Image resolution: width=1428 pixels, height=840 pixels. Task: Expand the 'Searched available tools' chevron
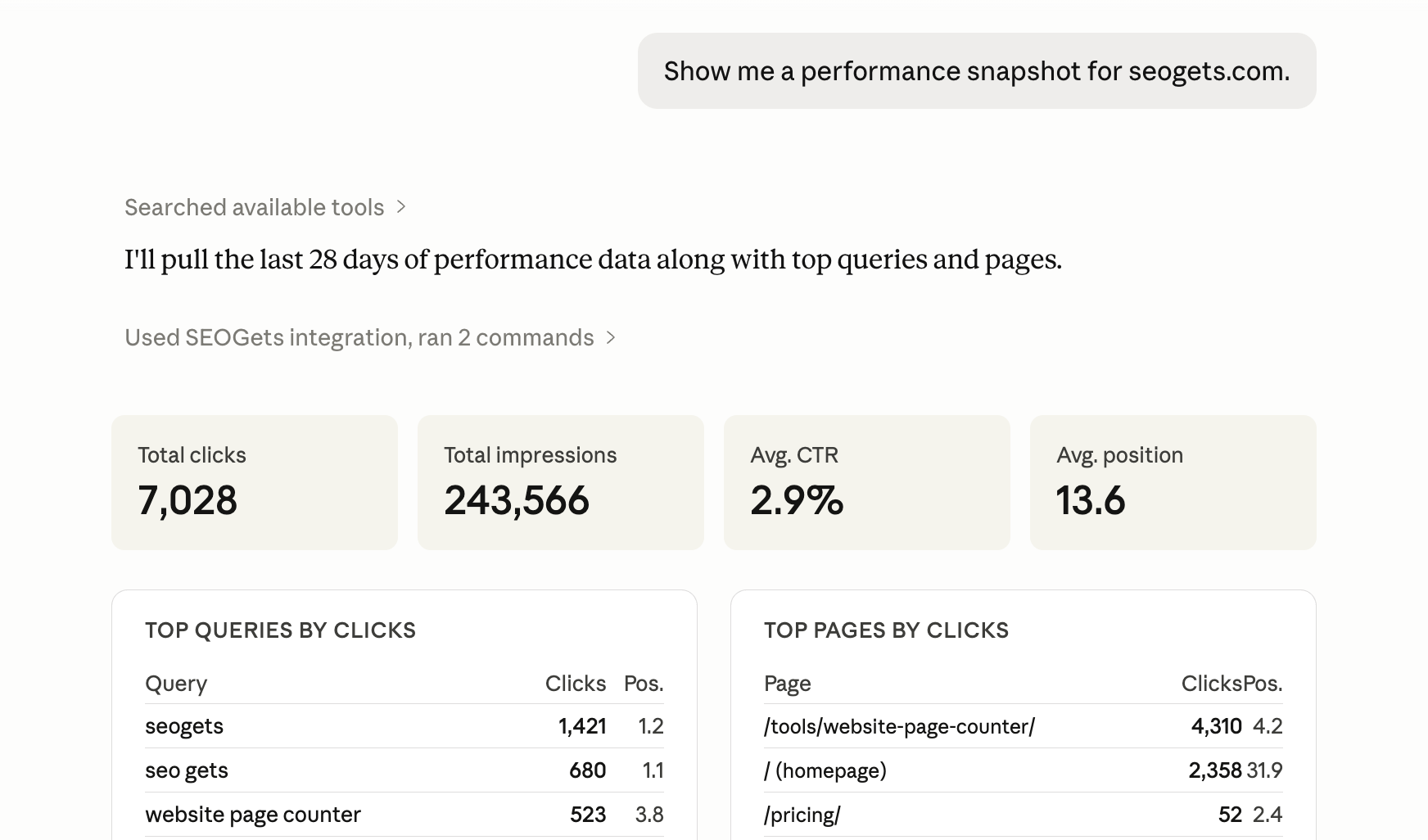(x=401, y=207)
